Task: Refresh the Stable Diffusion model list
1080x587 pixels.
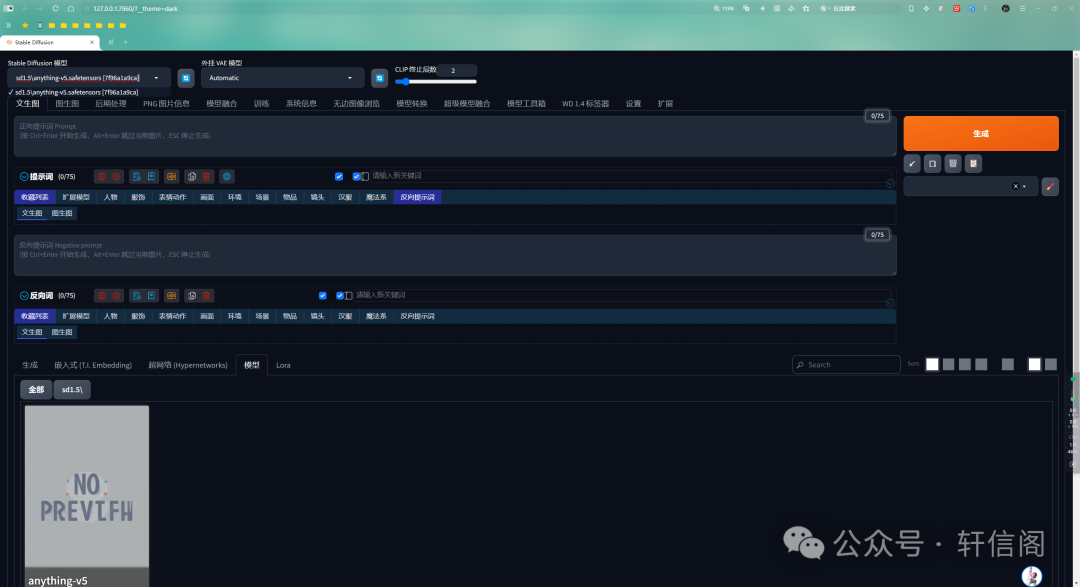Action: 186,77
